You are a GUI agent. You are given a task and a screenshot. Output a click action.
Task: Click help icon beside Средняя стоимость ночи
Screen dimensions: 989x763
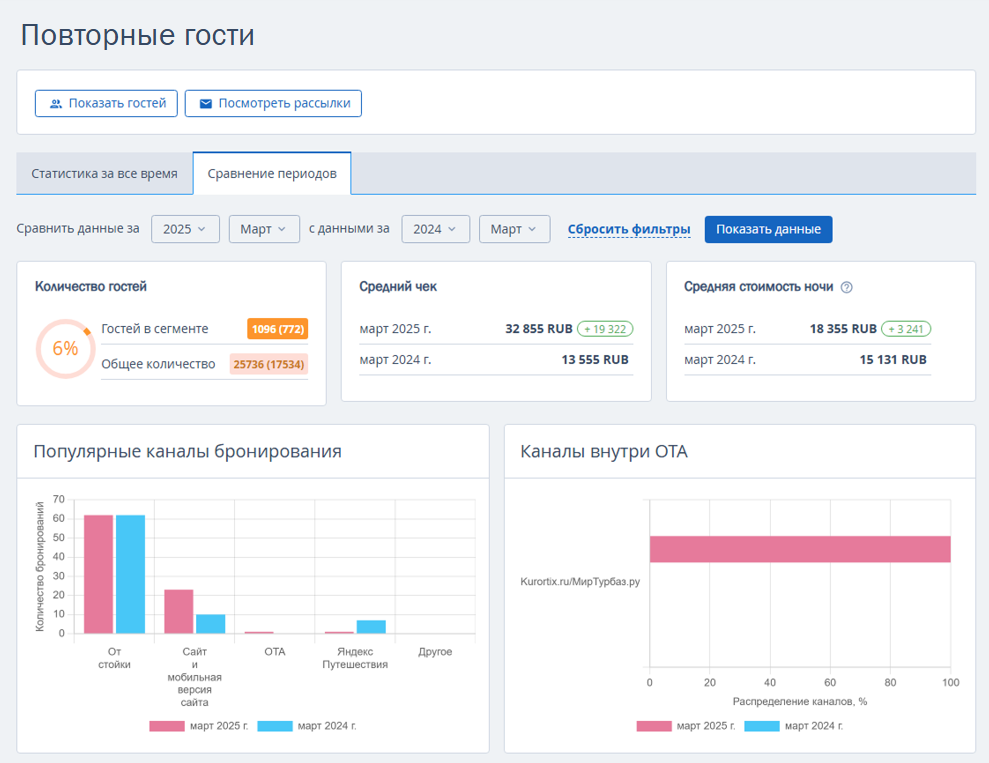[846, 287]
